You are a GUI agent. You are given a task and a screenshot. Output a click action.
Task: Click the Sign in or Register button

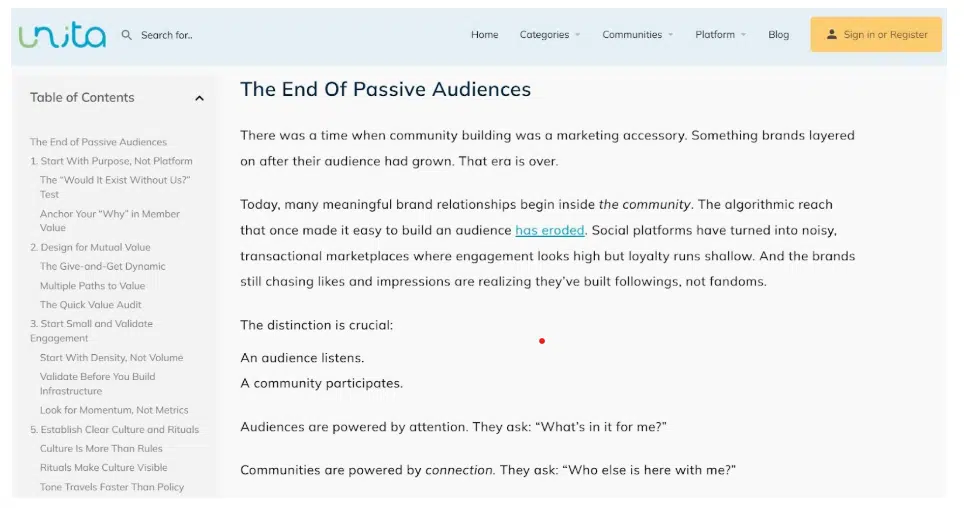click(876, 35)
